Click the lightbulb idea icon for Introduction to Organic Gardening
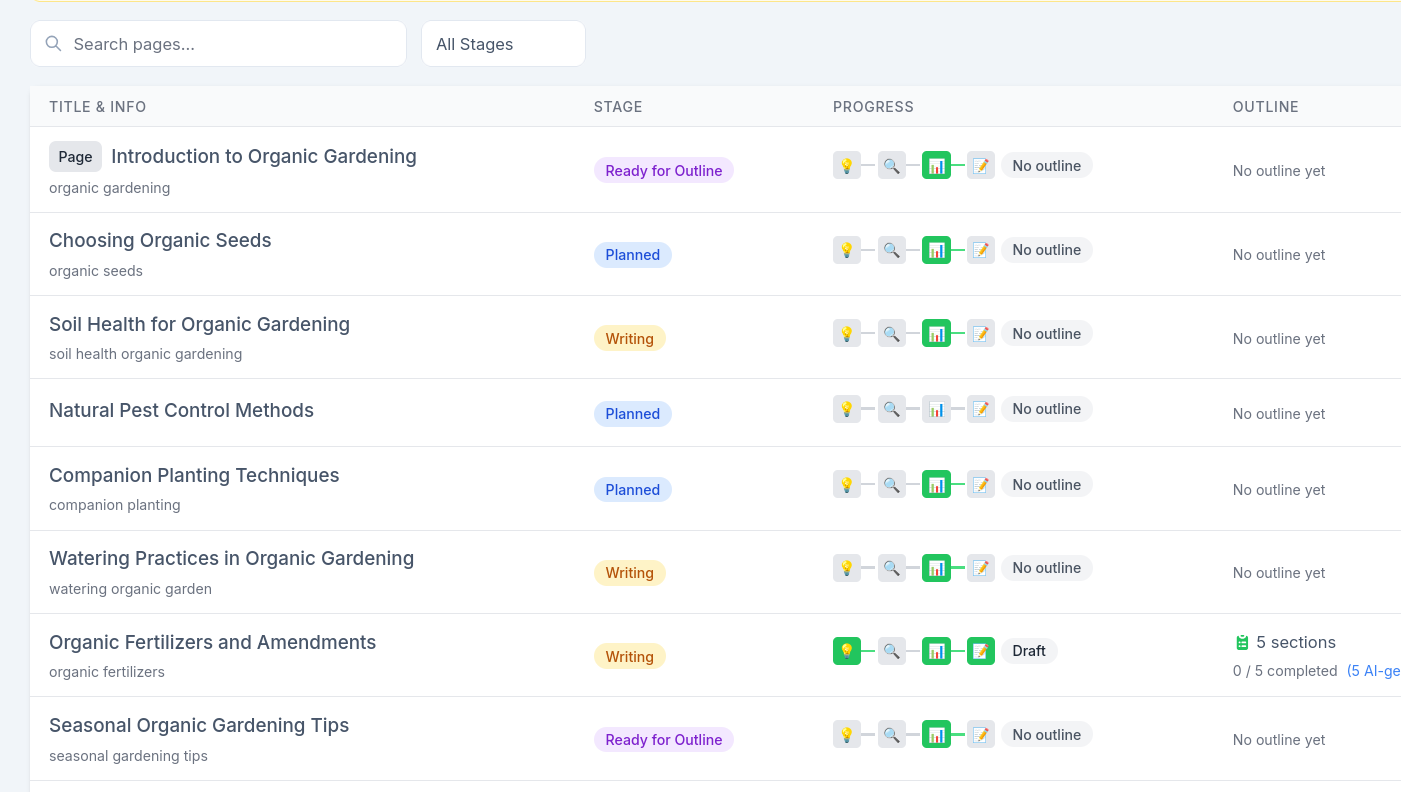This screenshot has height=792, width=1401. [x=846, y=164]
